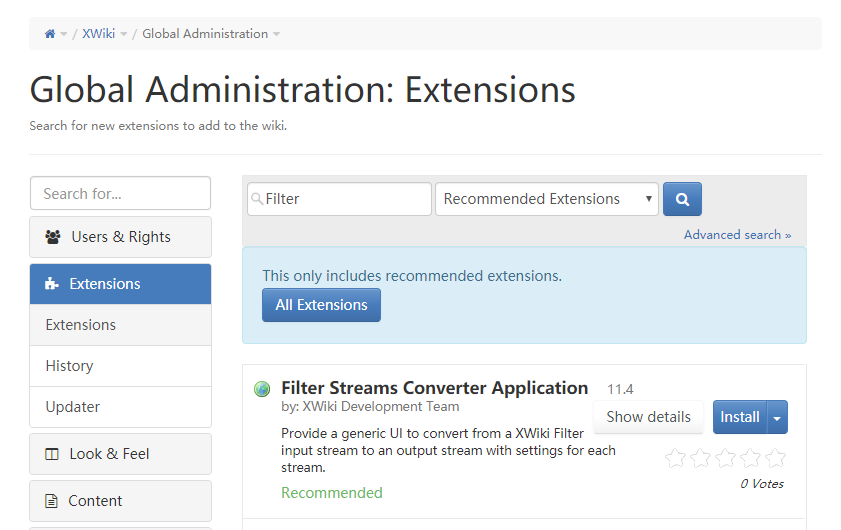Screen dimensions: 841x530
Task: Click the Users & Rights people icon
Action: pyautogui.click(x=53, y=237)
